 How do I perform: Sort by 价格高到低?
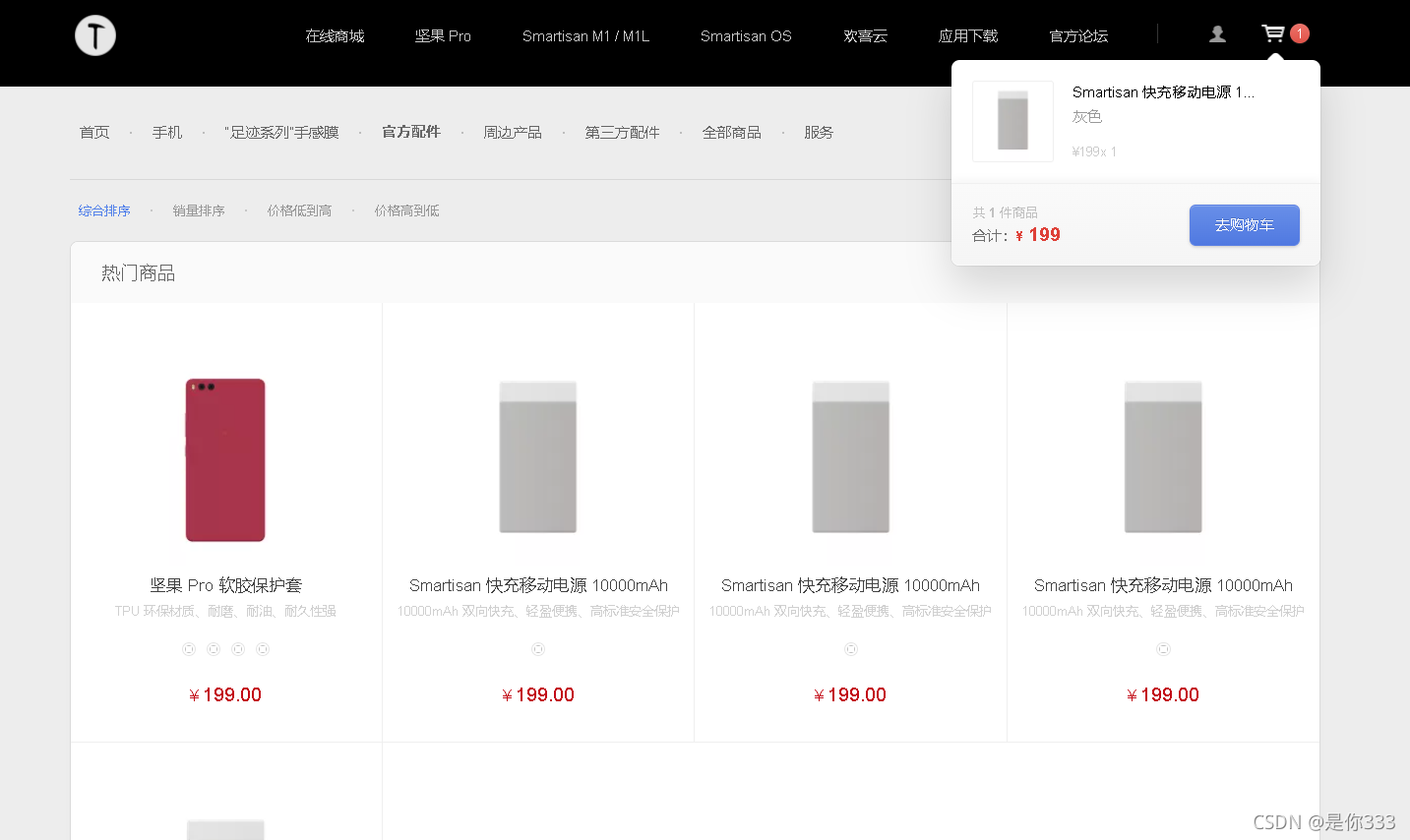point(406,210)
